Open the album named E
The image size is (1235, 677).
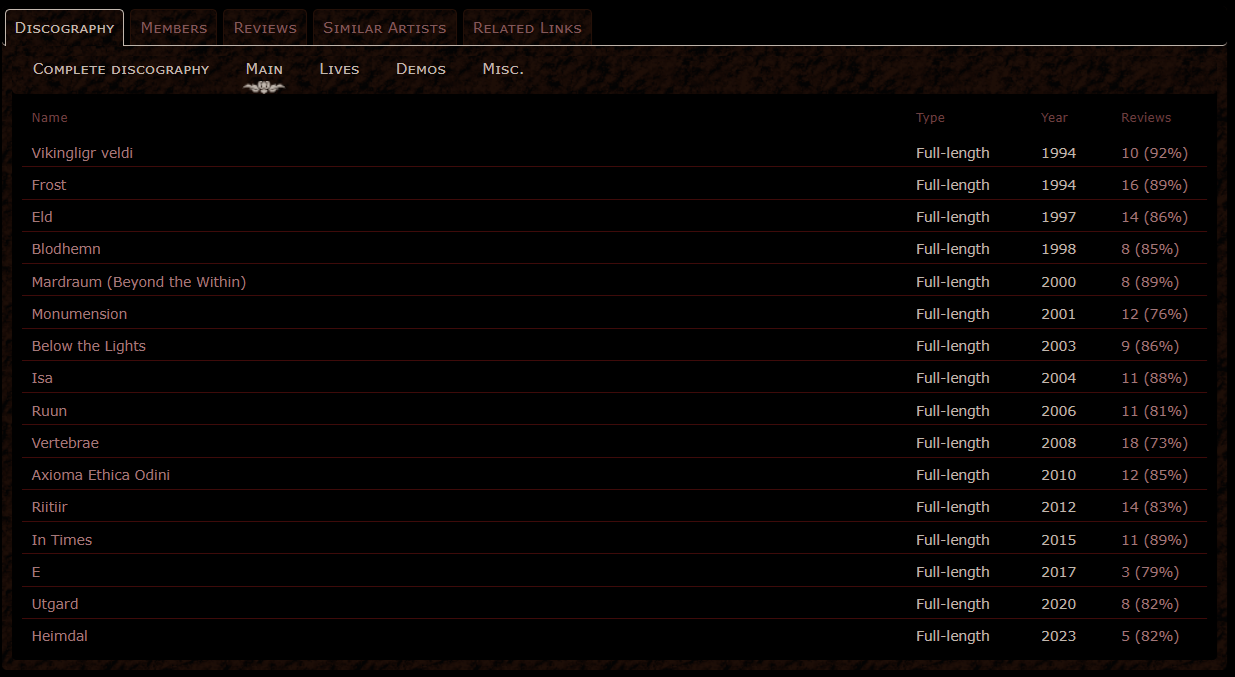pos(36,572)
